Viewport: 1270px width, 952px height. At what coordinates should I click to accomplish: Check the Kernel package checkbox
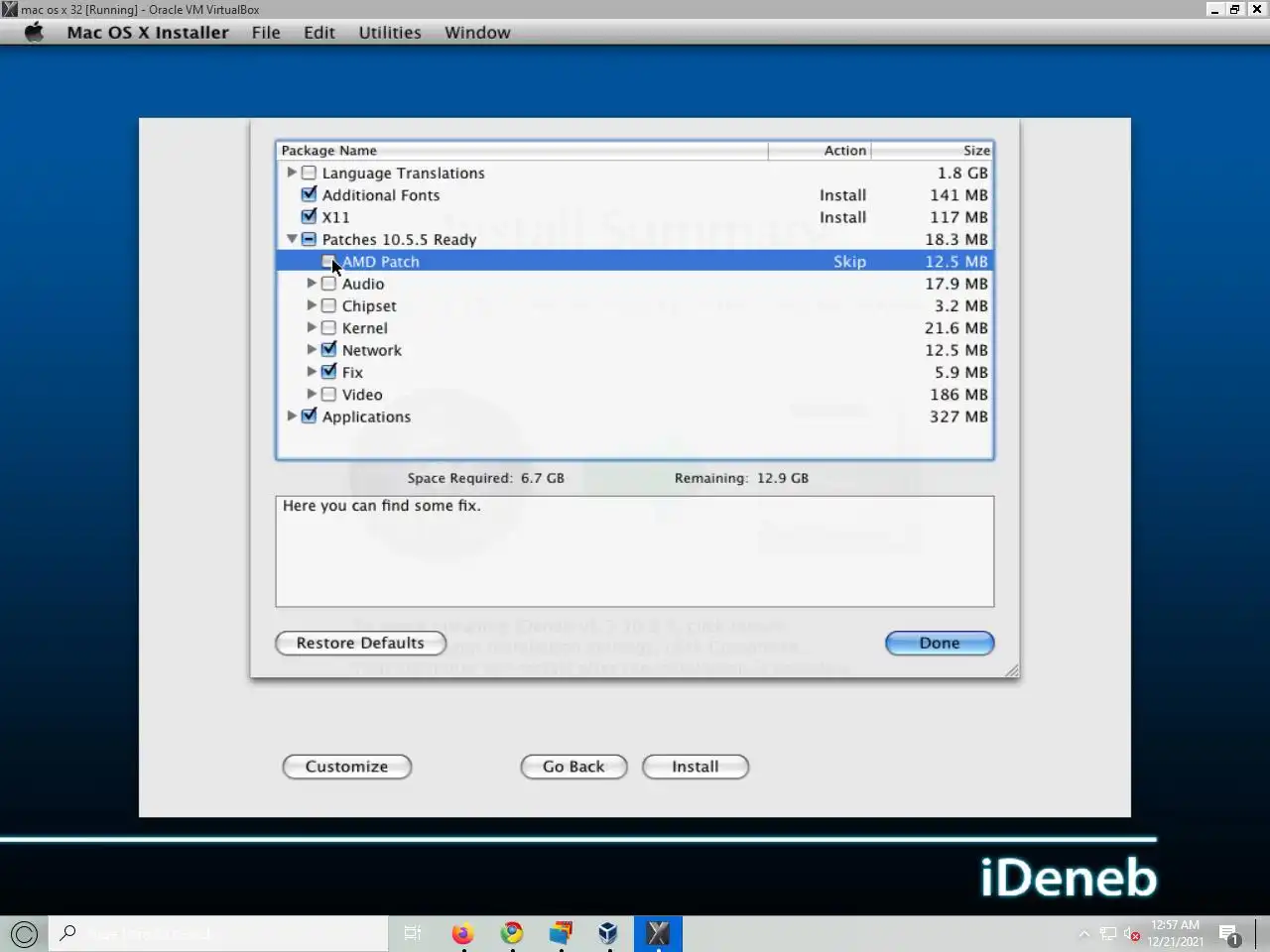pyautogui.click(x=328, y=327)
